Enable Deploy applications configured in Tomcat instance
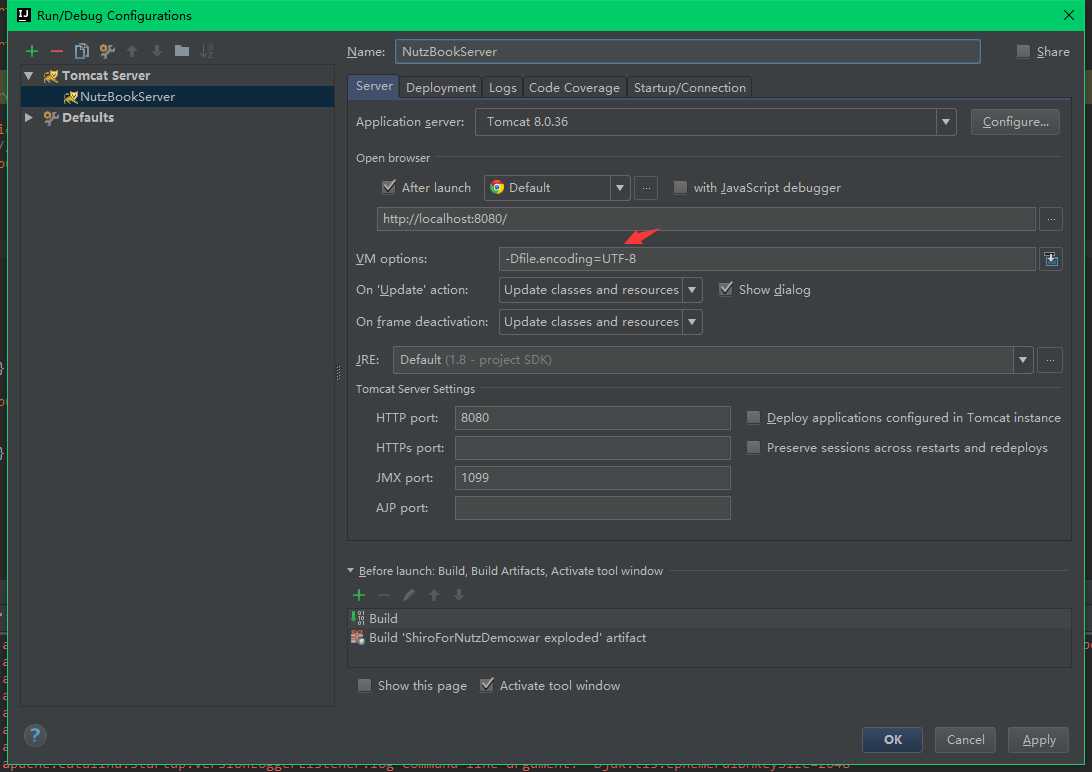 [x=754, y=417]
